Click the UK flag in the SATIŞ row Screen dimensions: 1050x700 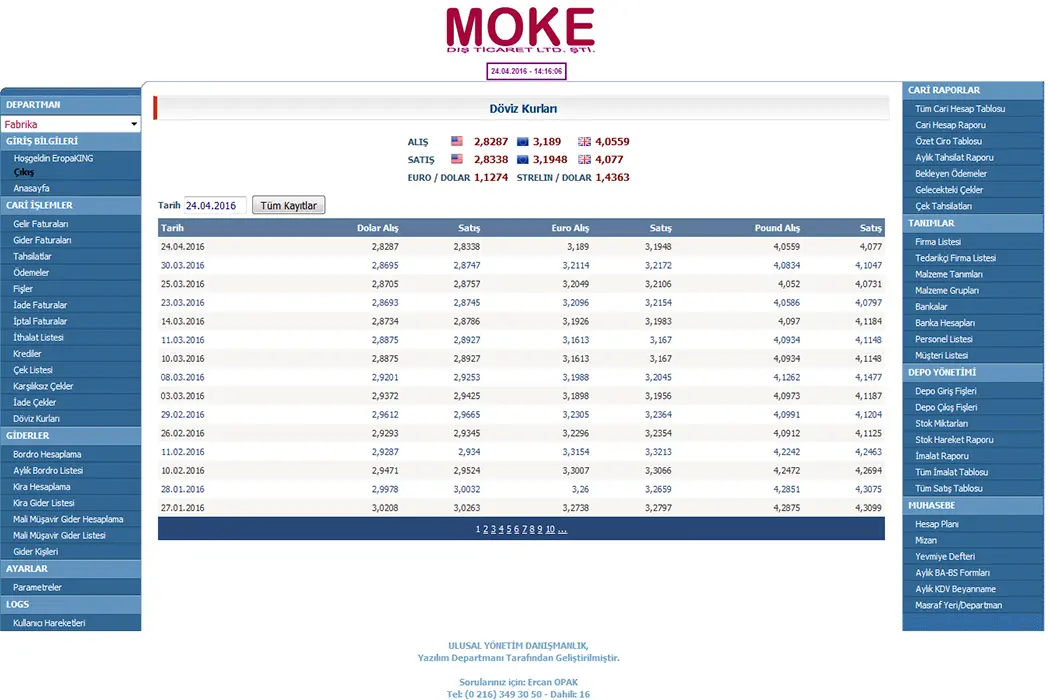point(584,159)
